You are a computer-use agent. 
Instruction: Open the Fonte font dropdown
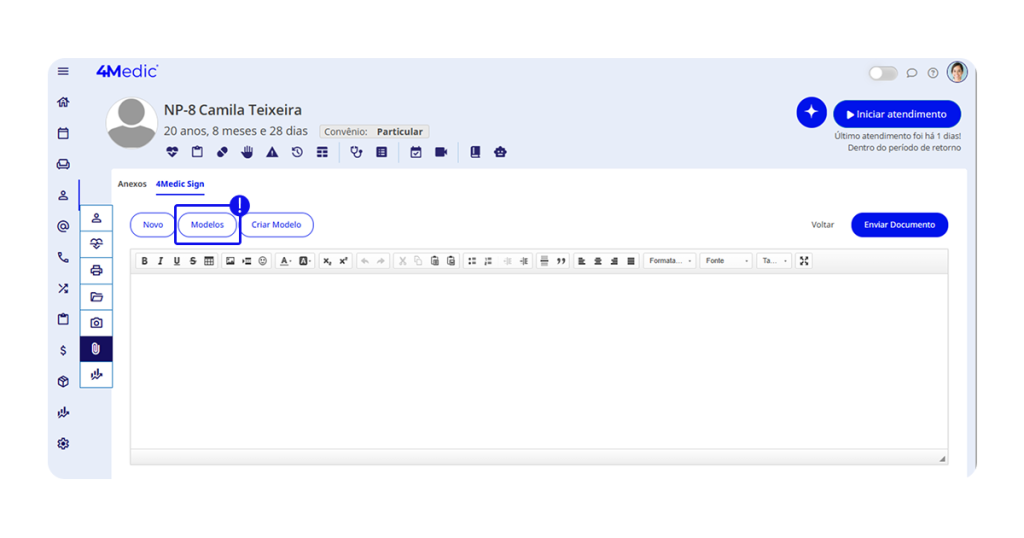pyautogui.click(x=726, y=261)
